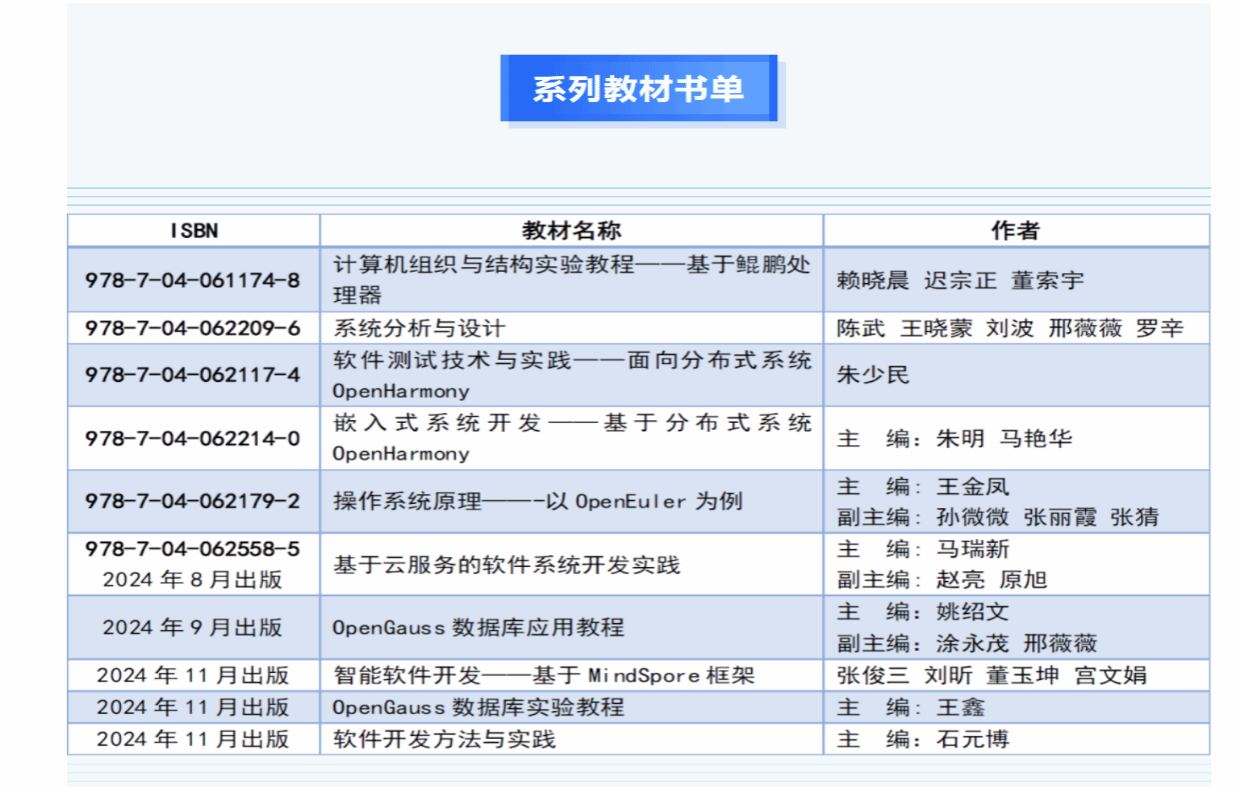Click ISBN 978-7-04-062558-5 cell
1240x787 pixels.
click(193, 549)
